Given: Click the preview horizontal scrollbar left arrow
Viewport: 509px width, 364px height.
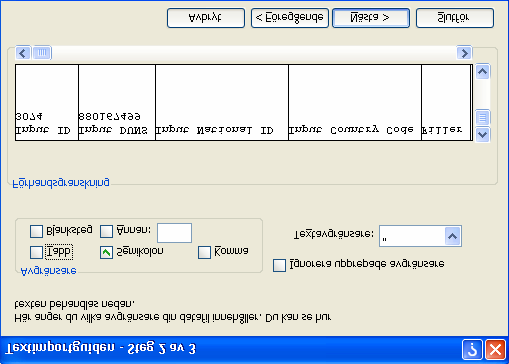Looking at the screenshot, I should click(x=23, y=53).
